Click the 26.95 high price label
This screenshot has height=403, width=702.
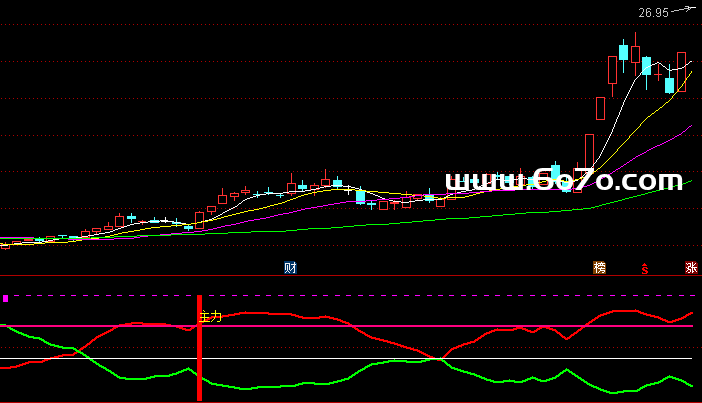pyautogui.click(x=653, y=13)
